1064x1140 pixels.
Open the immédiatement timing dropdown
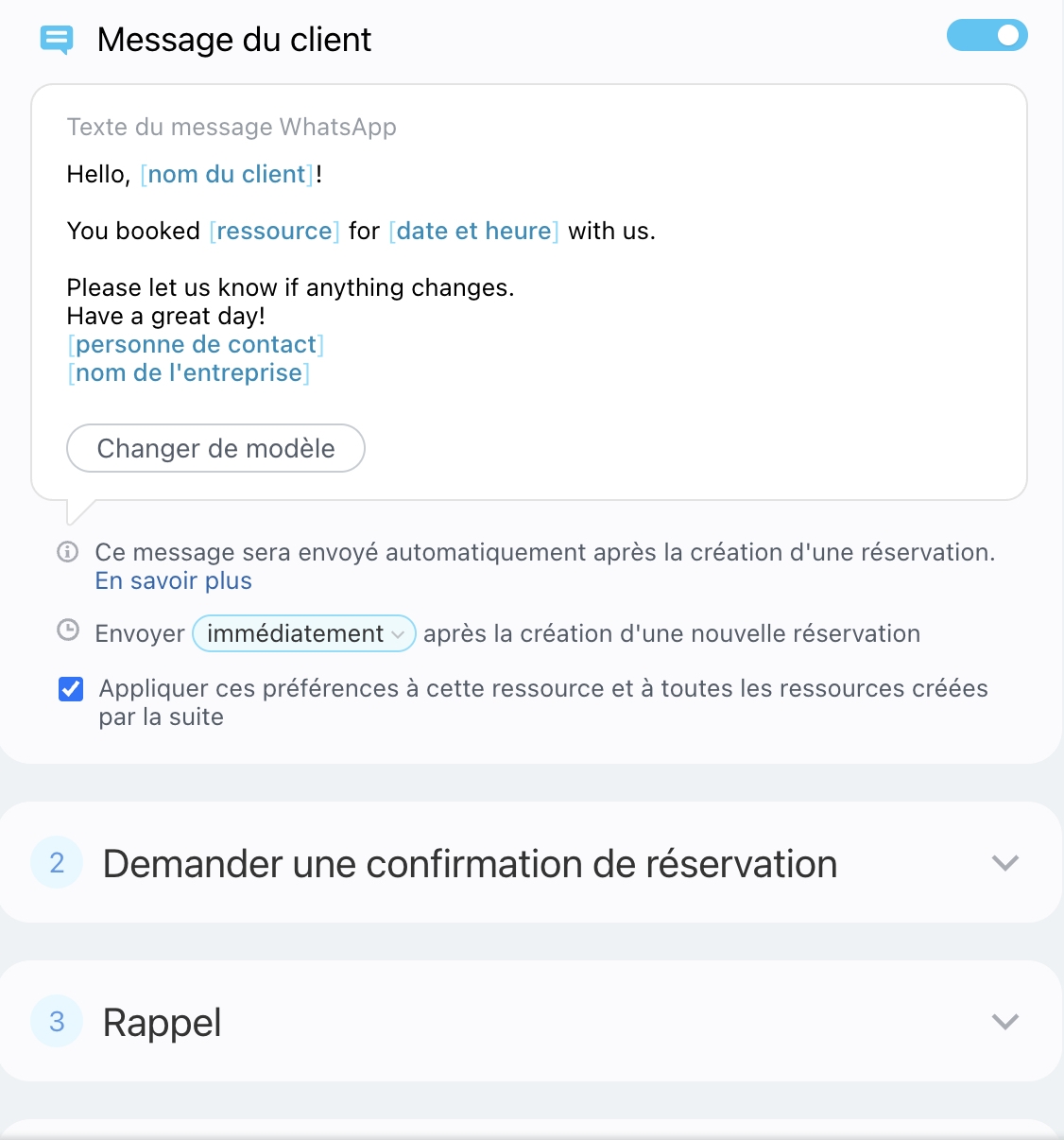[x=304, y=633]
